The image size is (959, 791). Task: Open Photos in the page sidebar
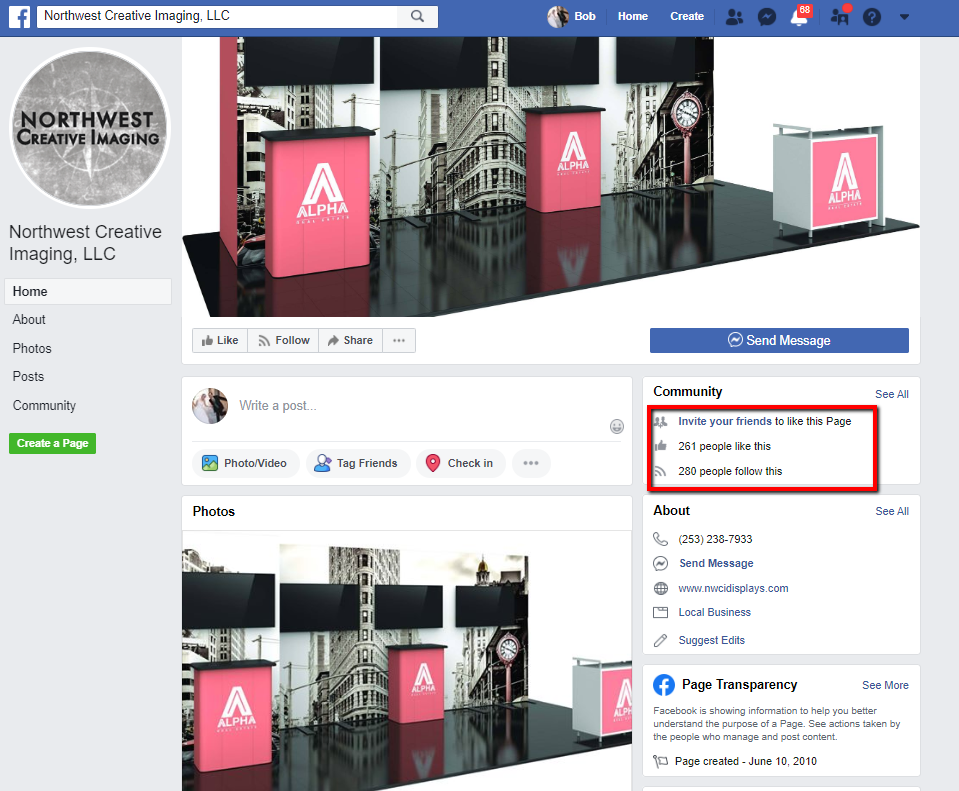coord(32,349)
